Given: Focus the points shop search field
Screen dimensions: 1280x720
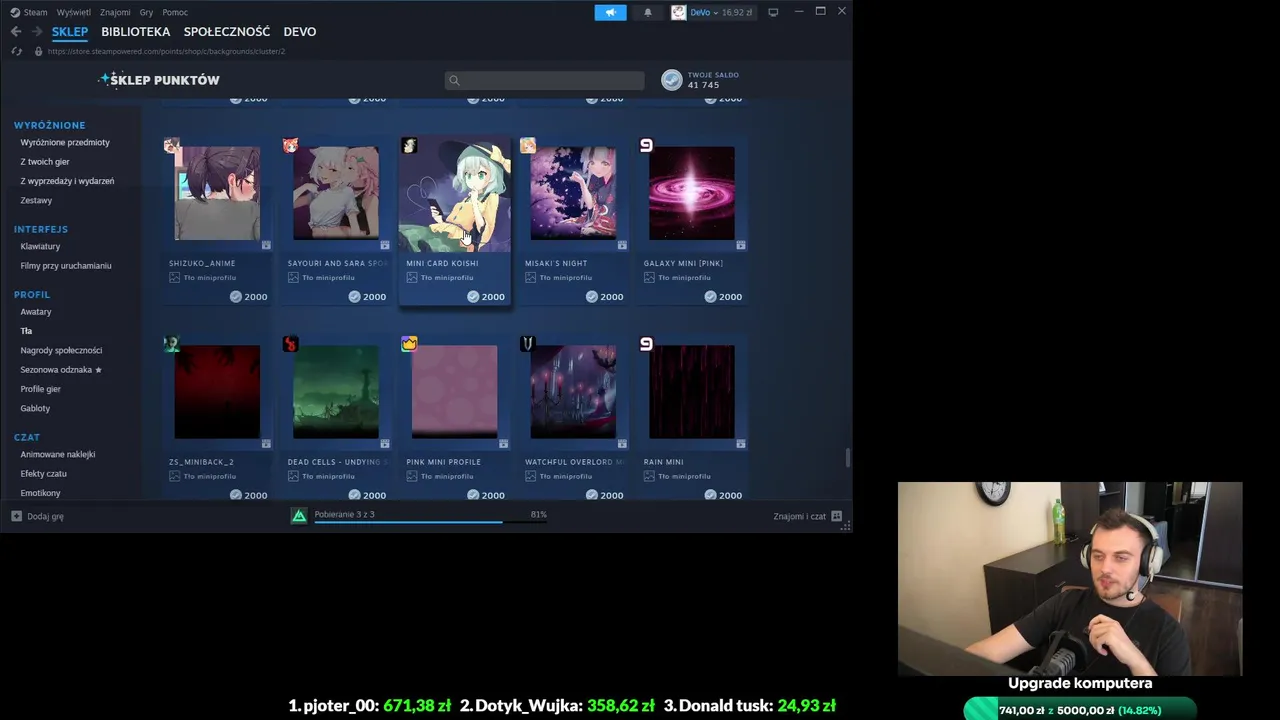Looking at the screenshot, I should (545, 80).
